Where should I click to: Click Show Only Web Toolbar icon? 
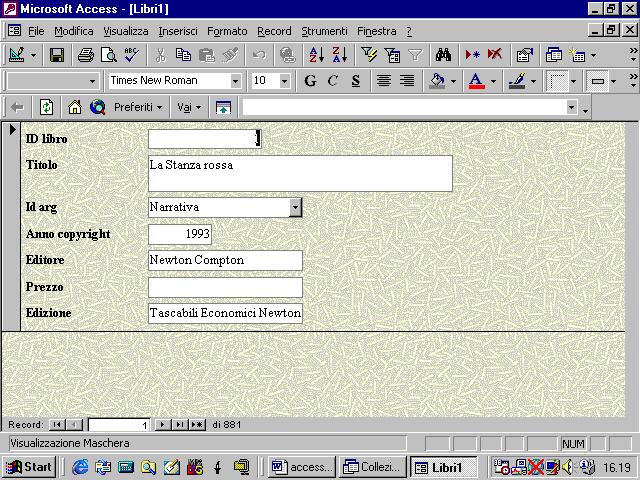223,107
